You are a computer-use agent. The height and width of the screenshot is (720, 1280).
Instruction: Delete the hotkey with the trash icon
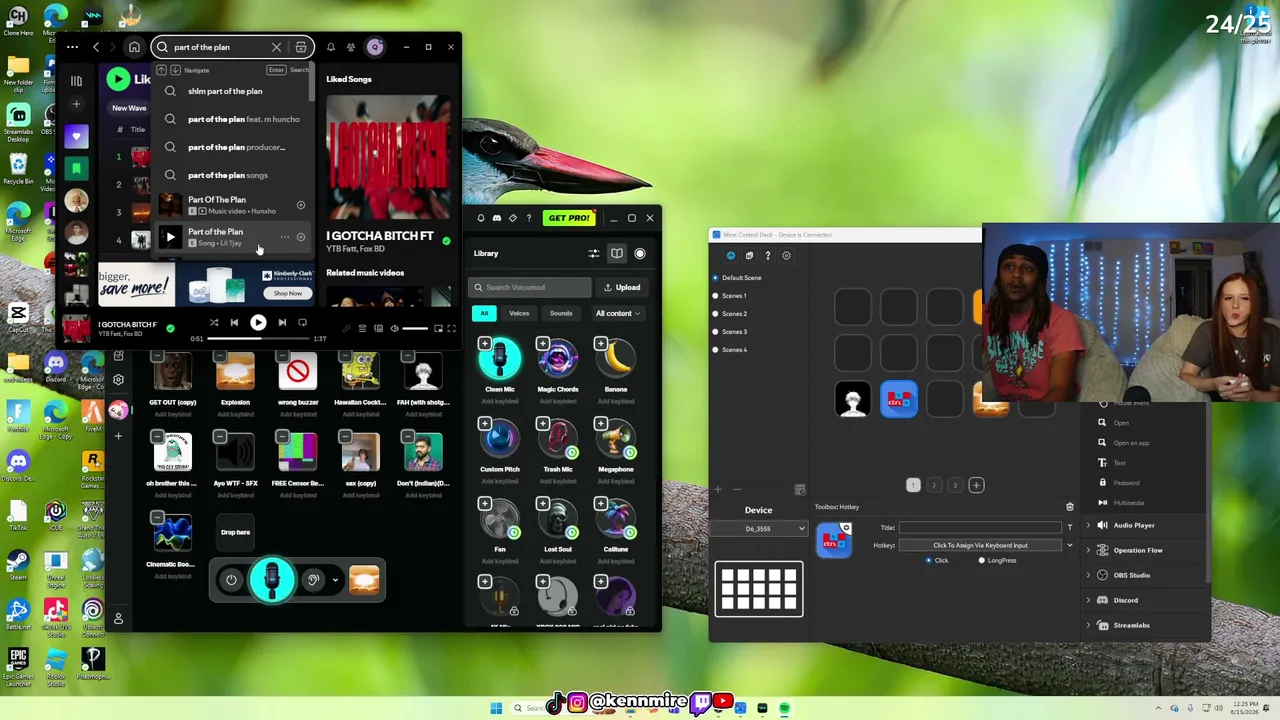click(1070, 507)
